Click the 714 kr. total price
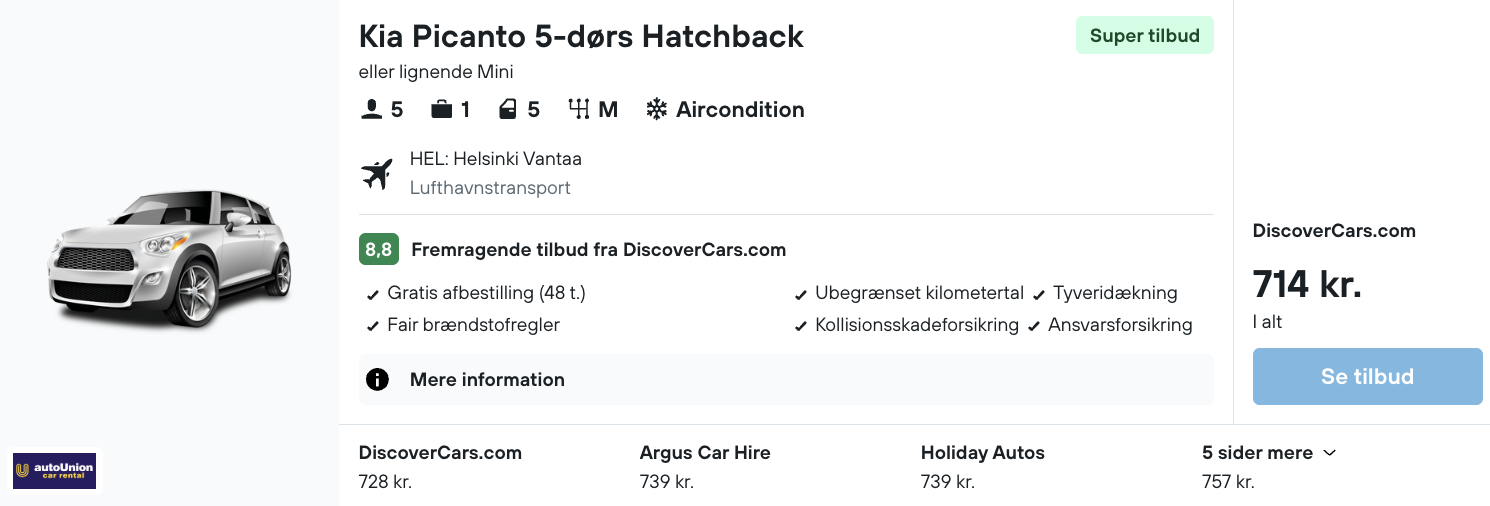The width and height of the screenshot is (1490, 506). (1307, 285)
